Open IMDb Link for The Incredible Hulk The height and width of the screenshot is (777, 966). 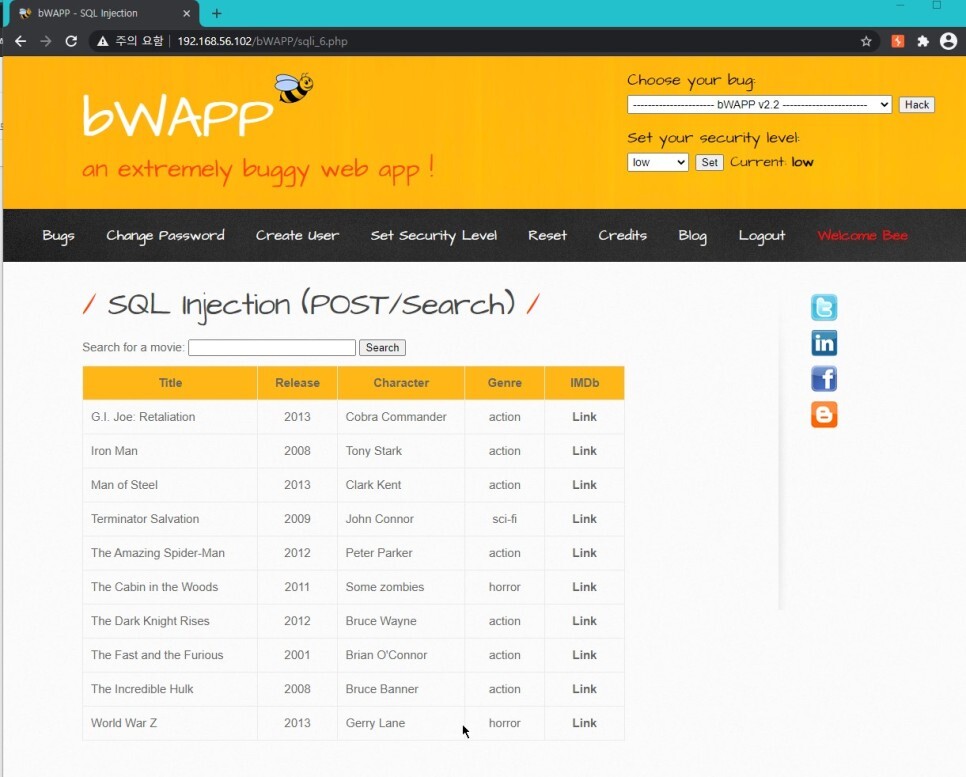click(584, 689)
